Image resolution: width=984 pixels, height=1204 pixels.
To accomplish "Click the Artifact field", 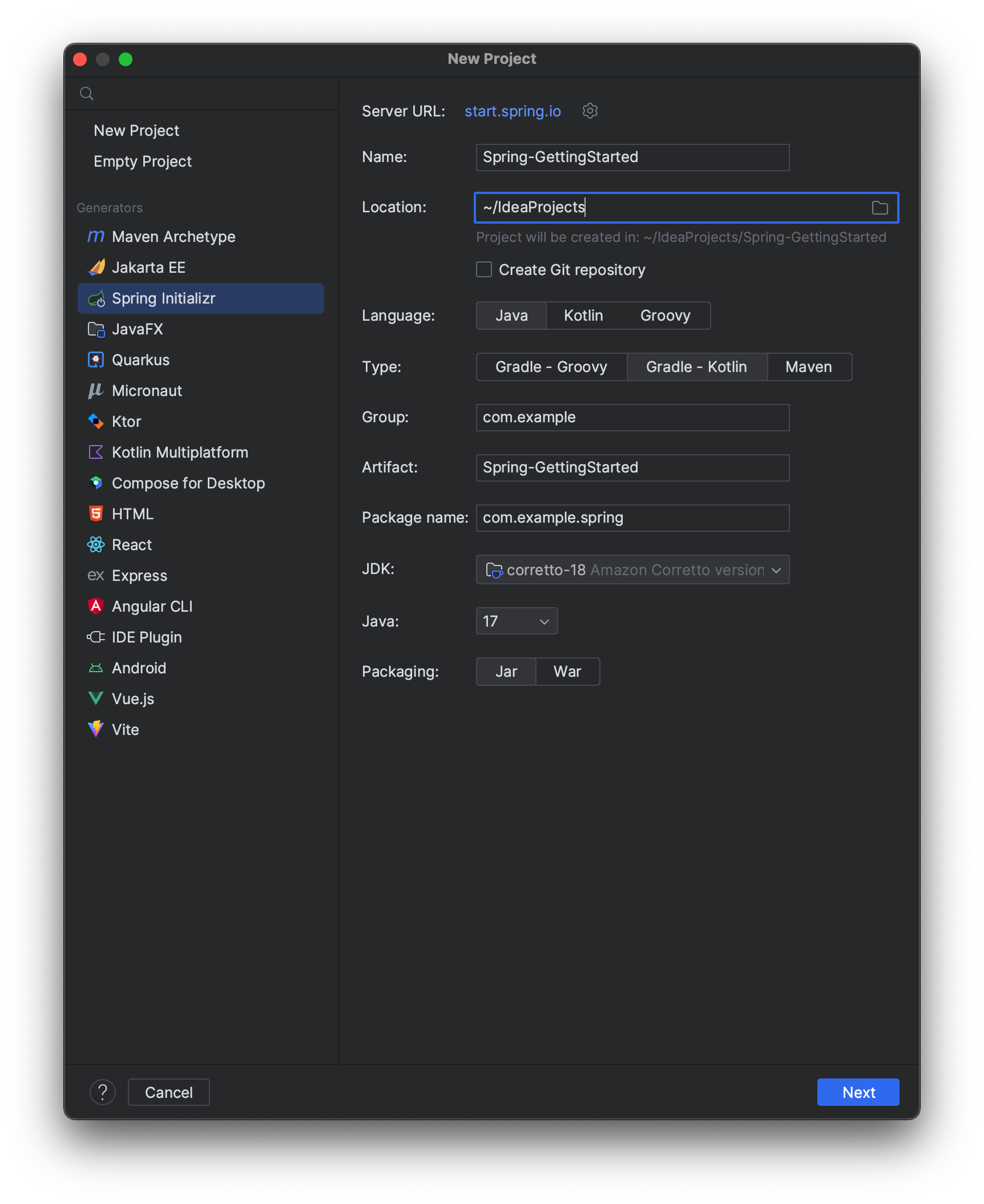I will 632,467.
